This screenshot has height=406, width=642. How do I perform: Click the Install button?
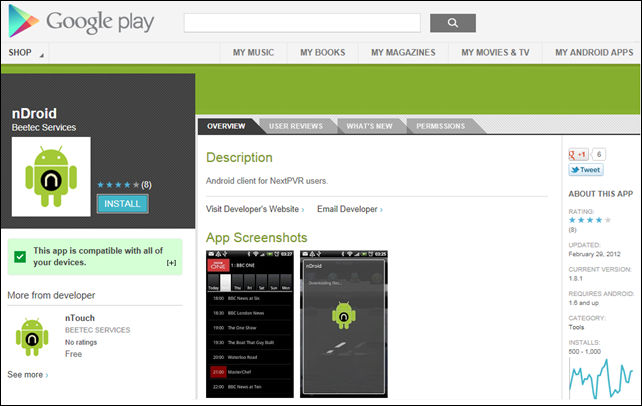pyautogui.click(x=122, y=204)
